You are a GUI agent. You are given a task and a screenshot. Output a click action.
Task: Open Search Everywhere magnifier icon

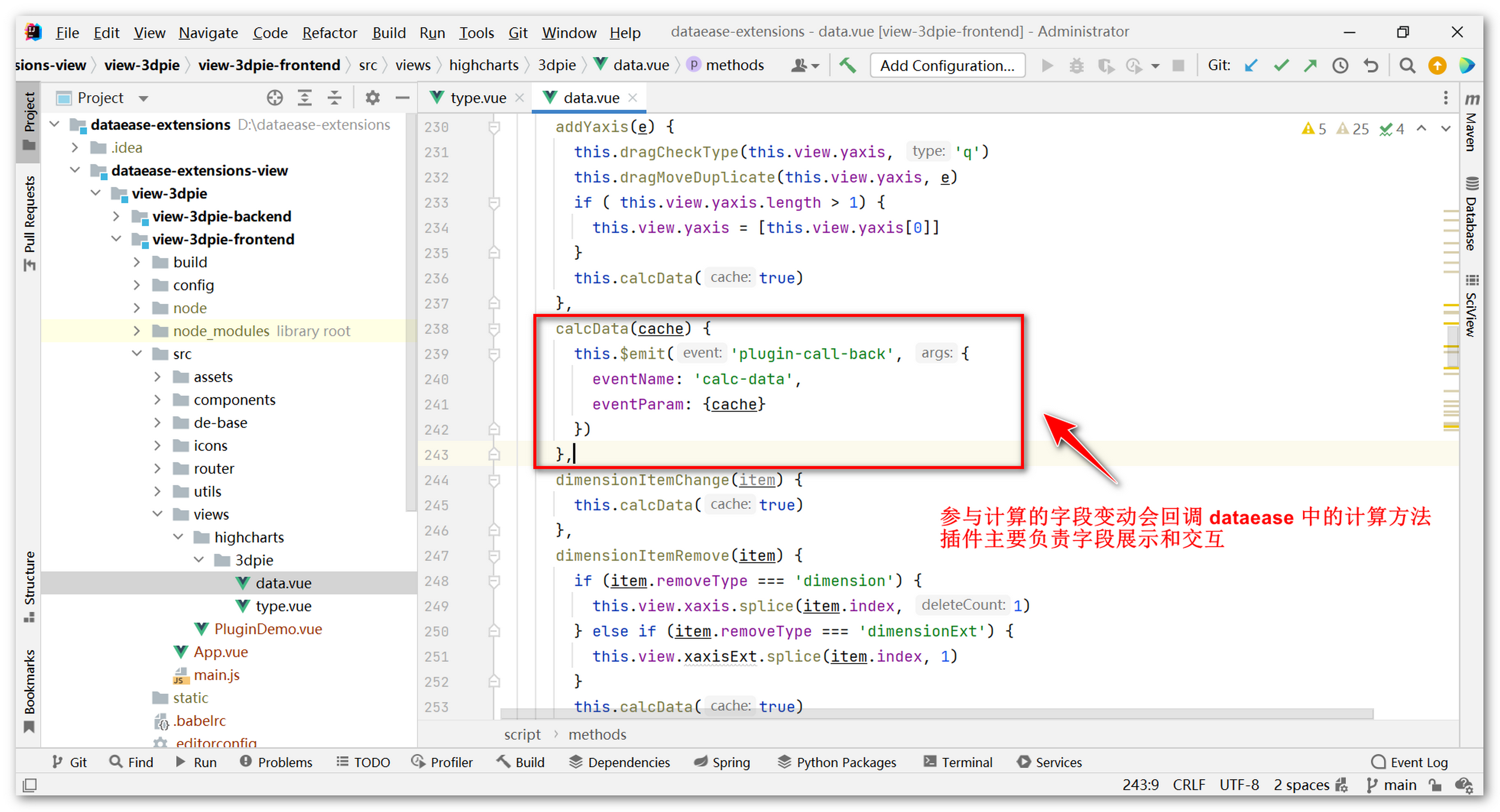[1407, 65]
